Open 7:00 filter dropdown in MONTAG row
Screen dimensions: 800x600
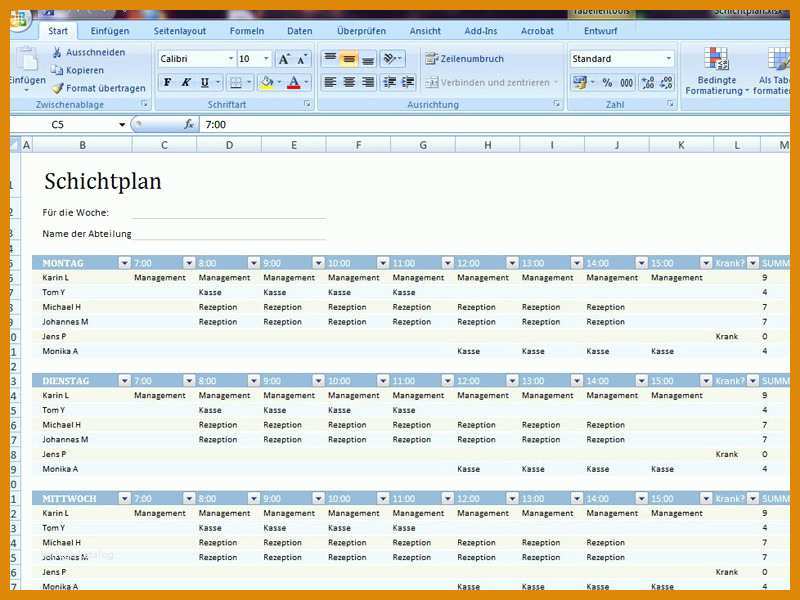[189, 263]
